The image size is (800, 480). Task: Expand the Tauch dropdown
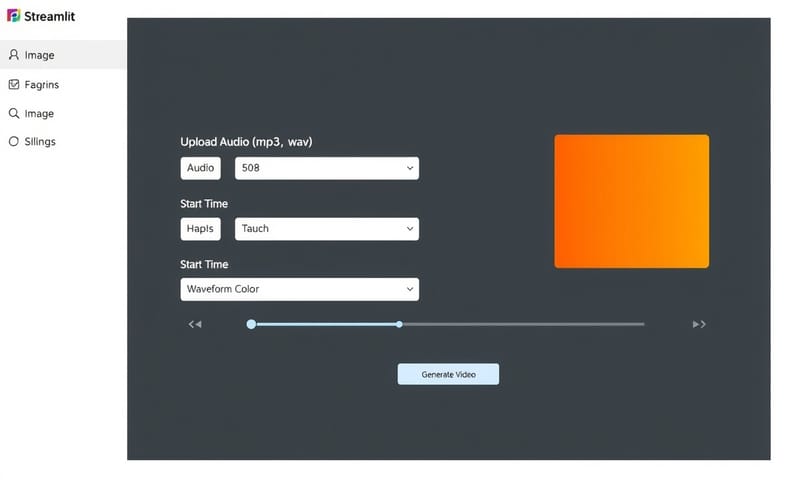(x=326, y=229)
